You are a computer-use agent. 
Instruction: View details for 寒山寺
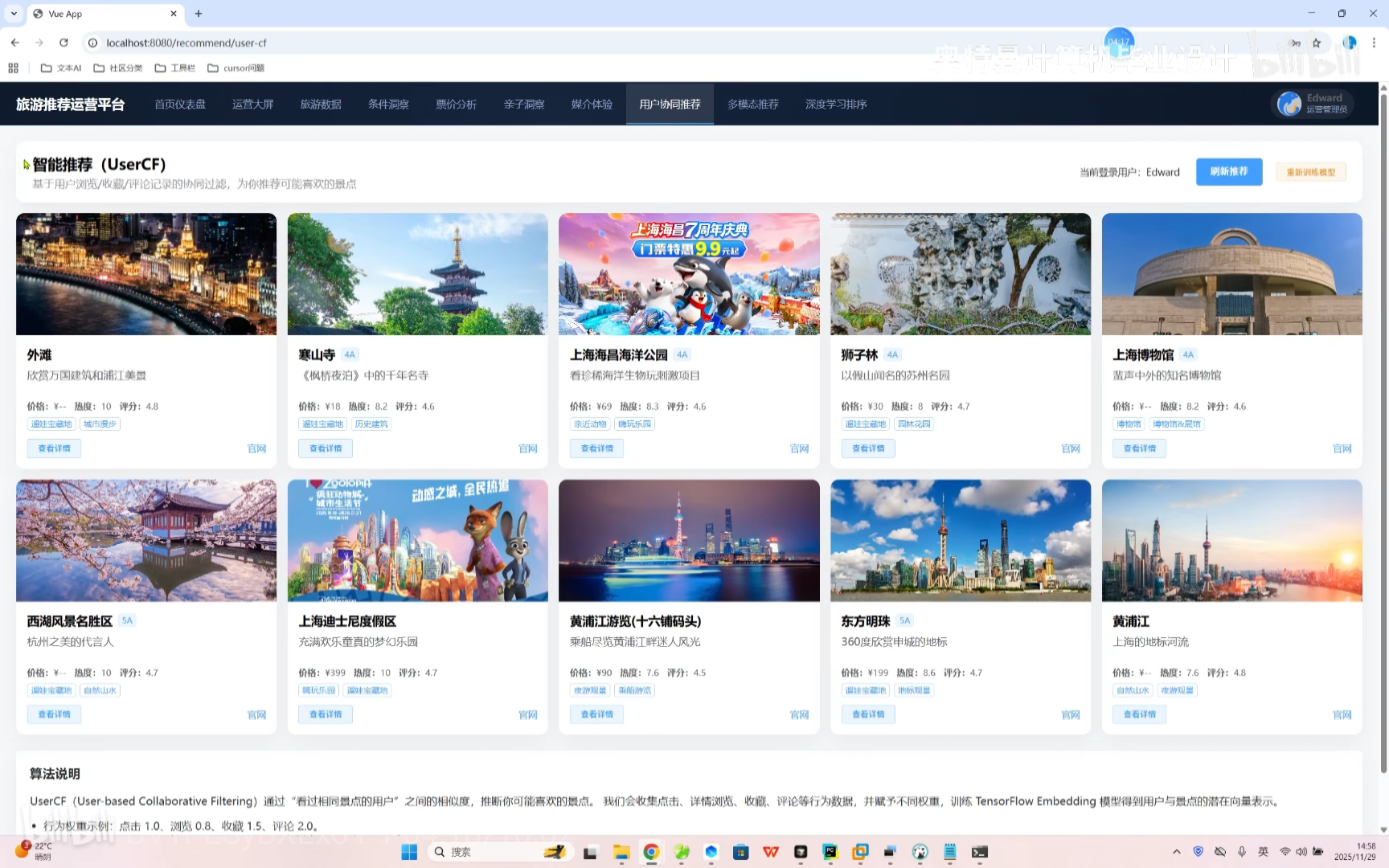[x=326, y=448]
